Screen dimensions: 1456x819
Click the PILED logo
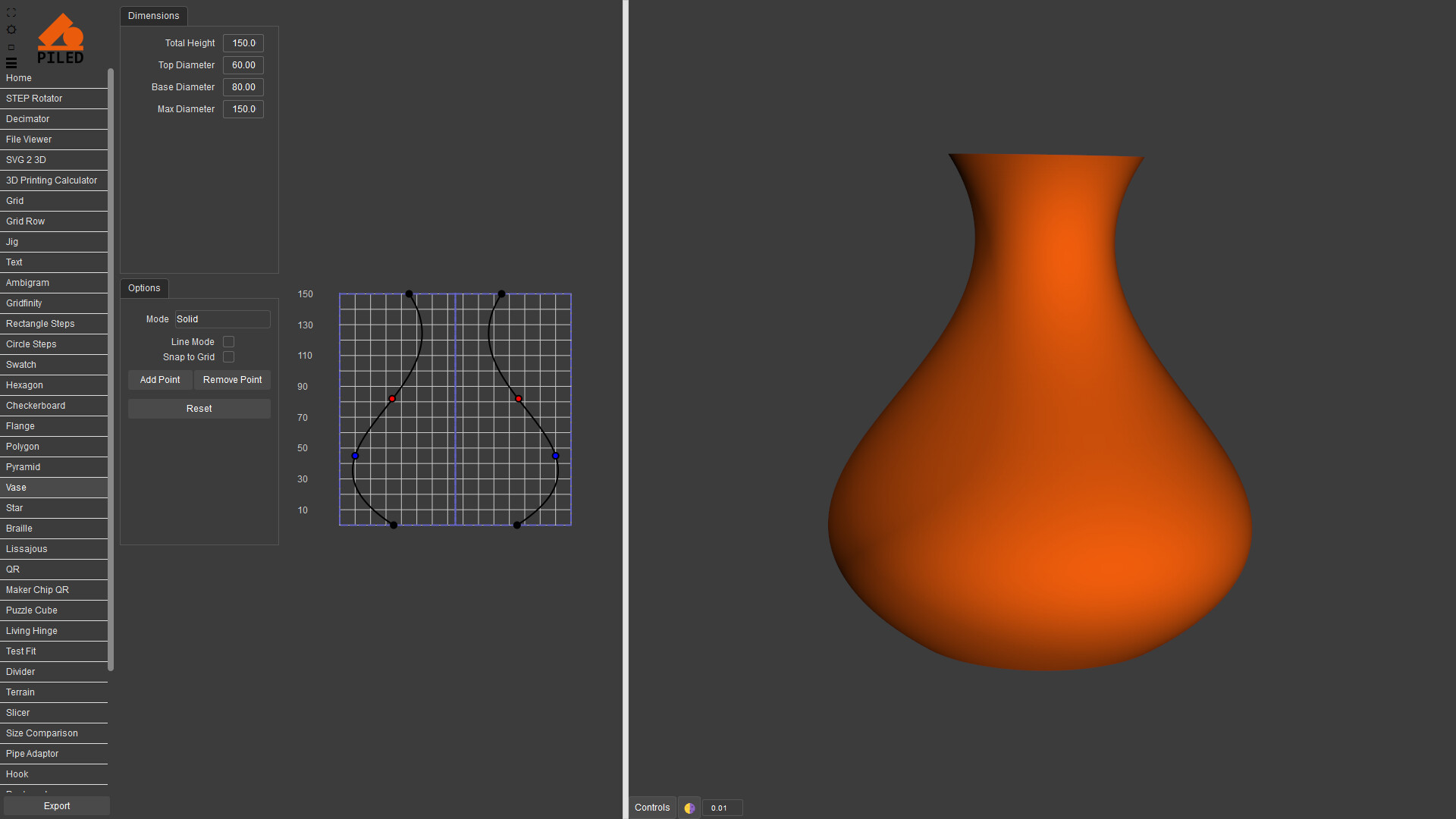coord(61,39)
